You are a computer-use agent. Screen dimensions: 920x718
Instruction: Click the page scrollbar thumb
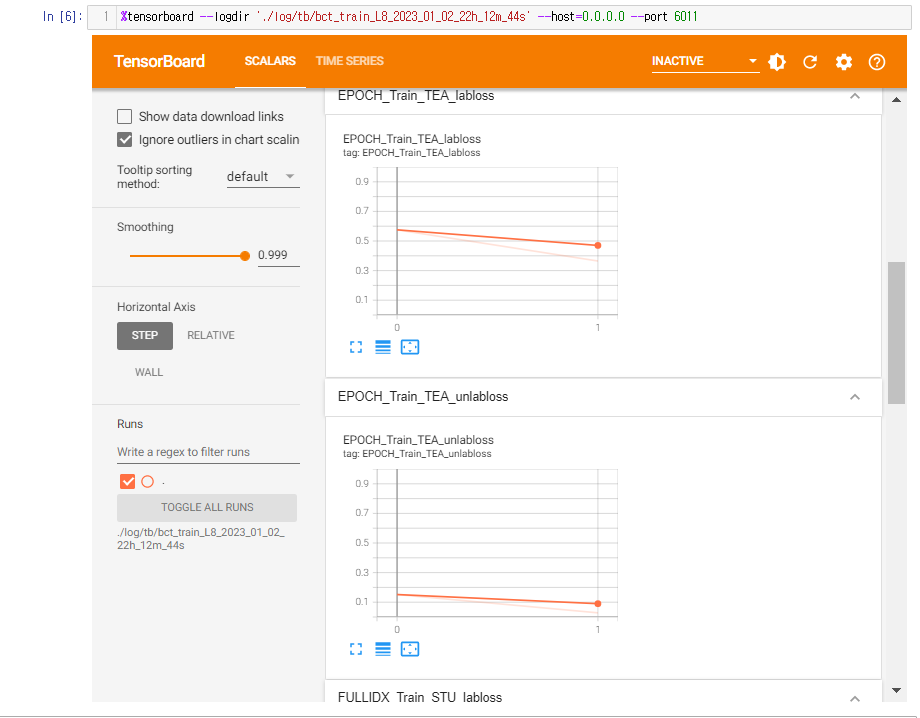click(x=897, y=333)
